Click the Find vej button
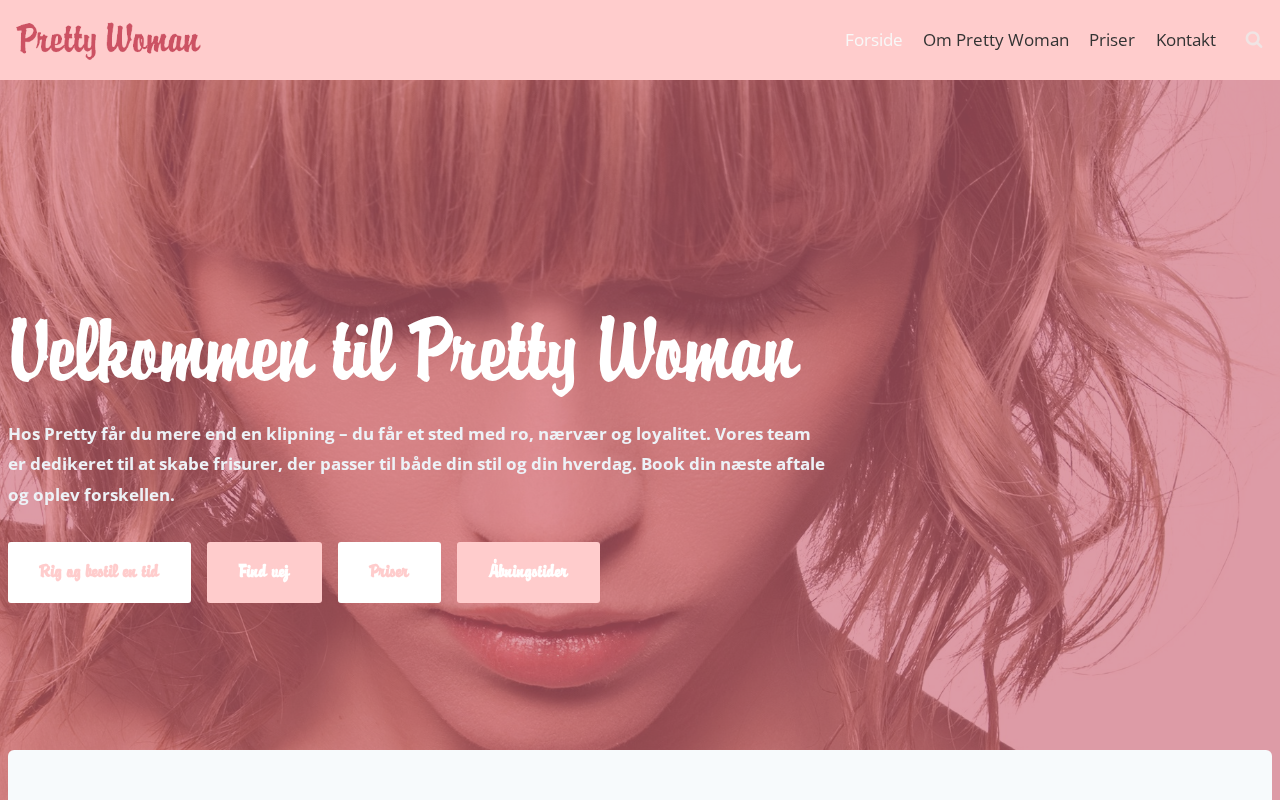Screen dimensions: 1280x800 coord(264,572)
